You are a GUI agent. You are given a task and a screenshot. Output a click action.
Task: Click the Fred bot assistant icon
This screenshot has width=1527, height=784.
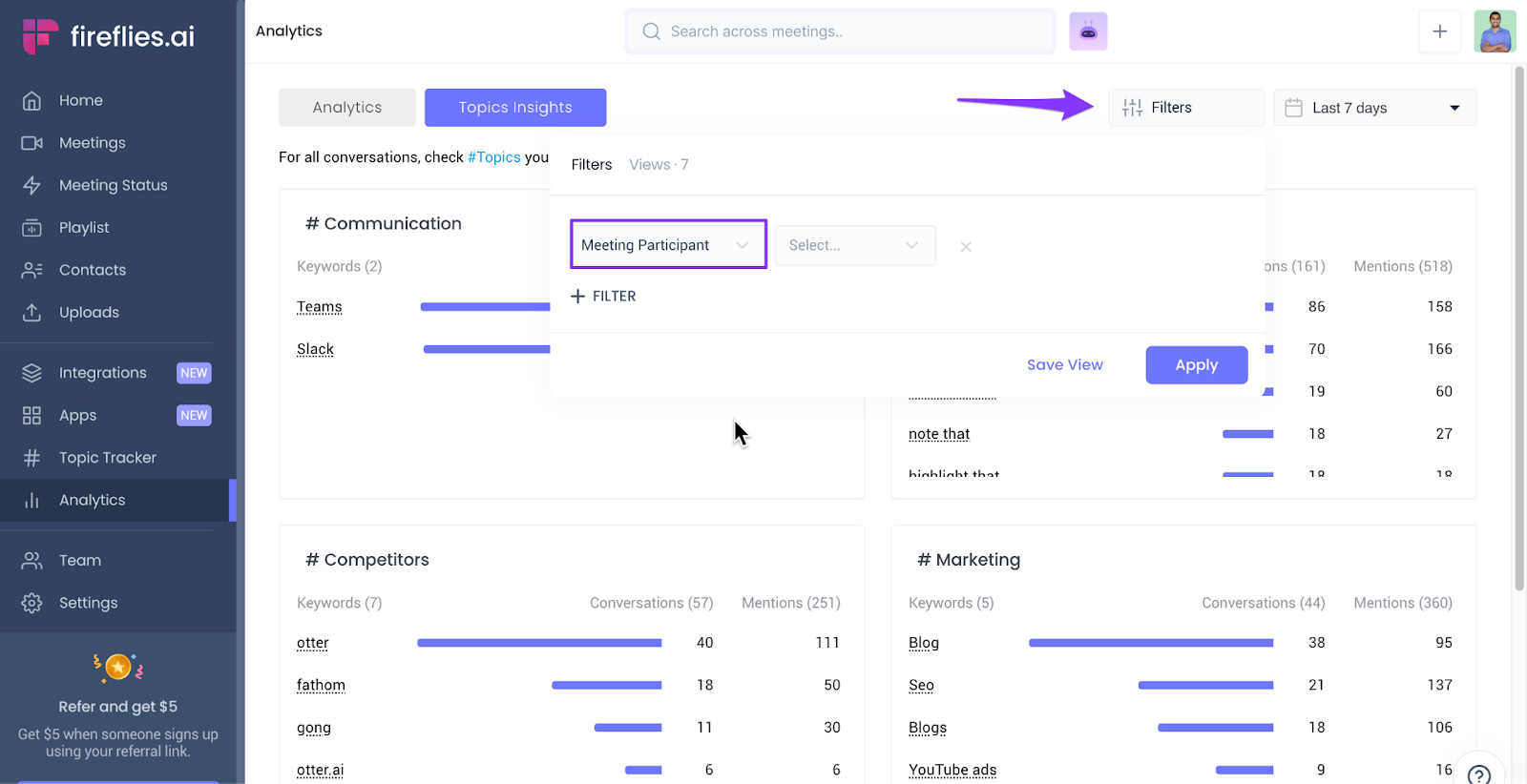[1088, 31]
